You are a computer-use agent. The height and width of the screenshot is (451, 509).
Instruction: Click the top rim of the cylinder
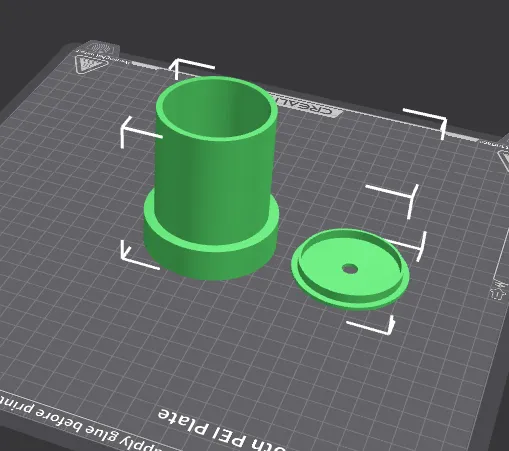click(216, 80)
